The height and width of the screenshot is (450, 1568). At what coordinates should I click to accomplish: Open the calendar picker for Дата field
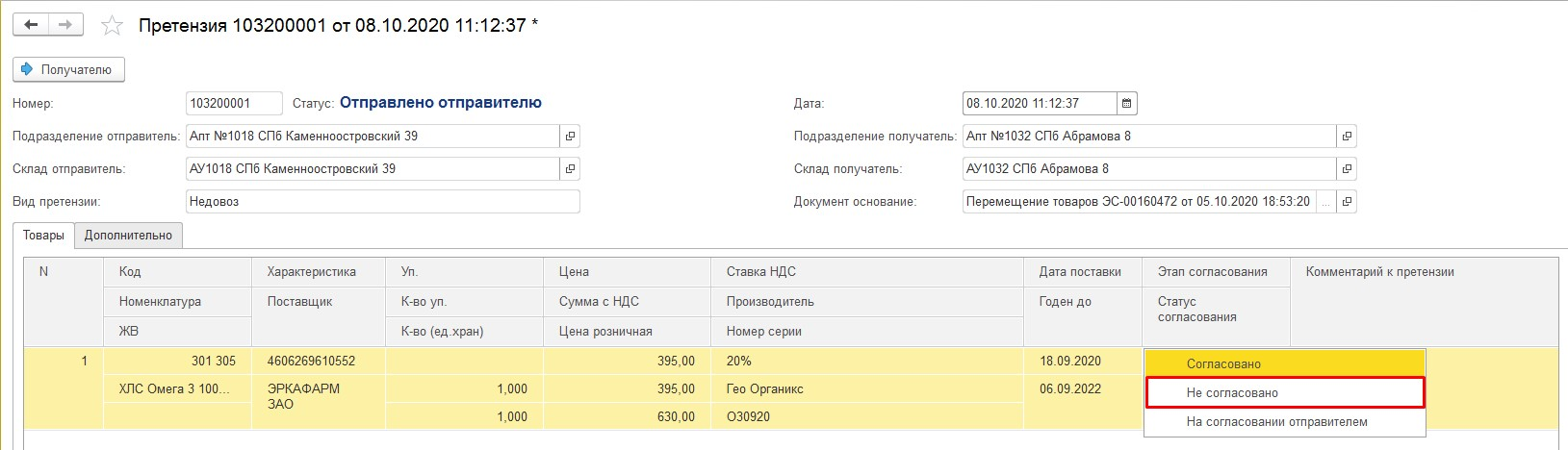pyautogui.click(x=1127, y=104)
